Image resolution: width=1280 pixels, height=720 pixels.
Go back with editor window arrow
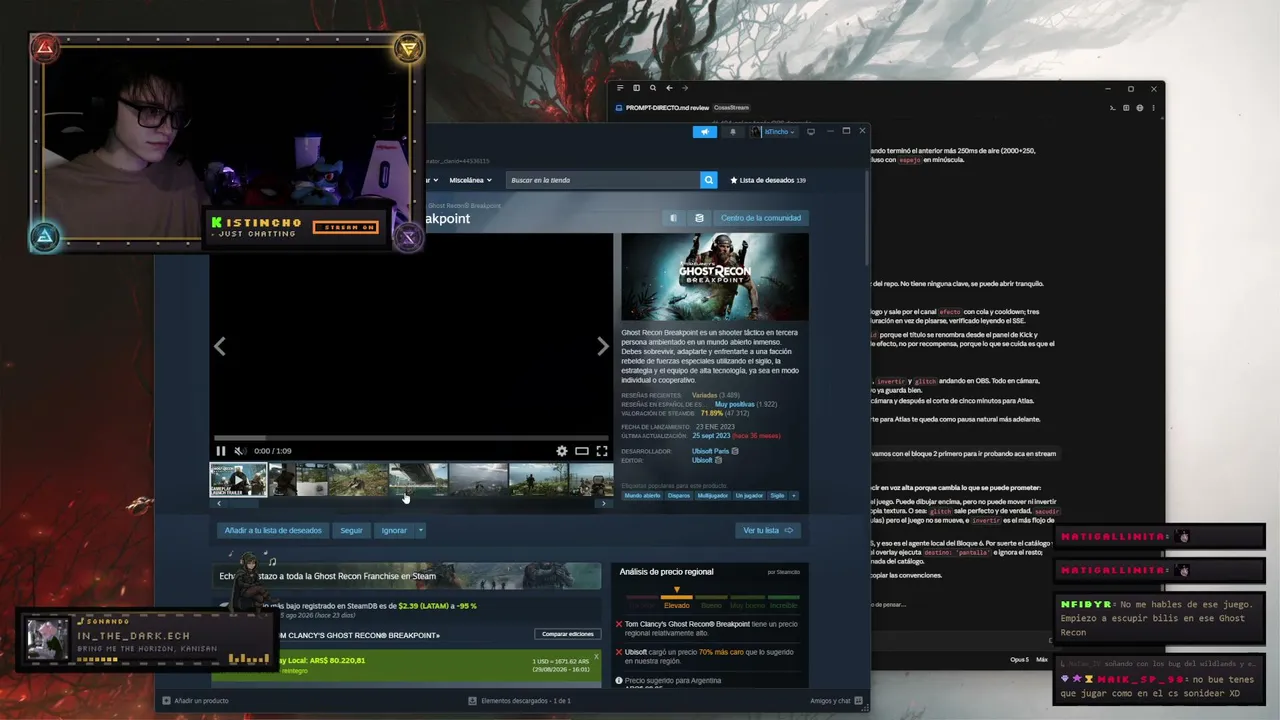pos(669,88)
